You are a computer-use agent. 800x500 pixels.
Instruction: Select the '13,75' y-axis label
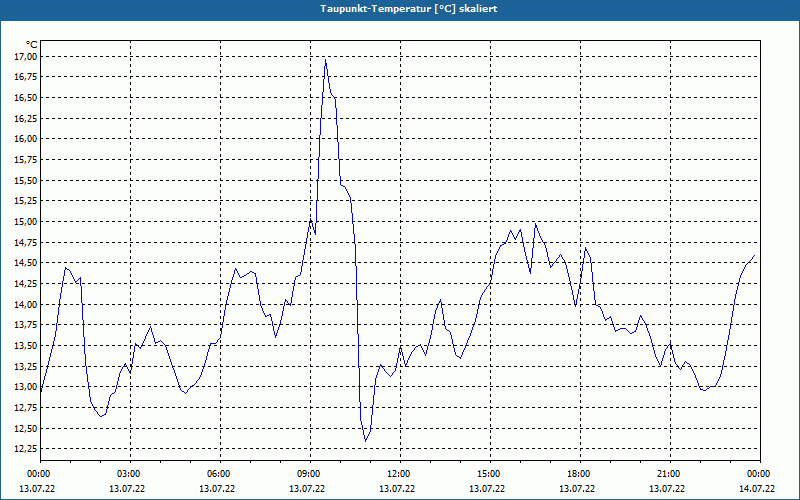click(26, 324)
